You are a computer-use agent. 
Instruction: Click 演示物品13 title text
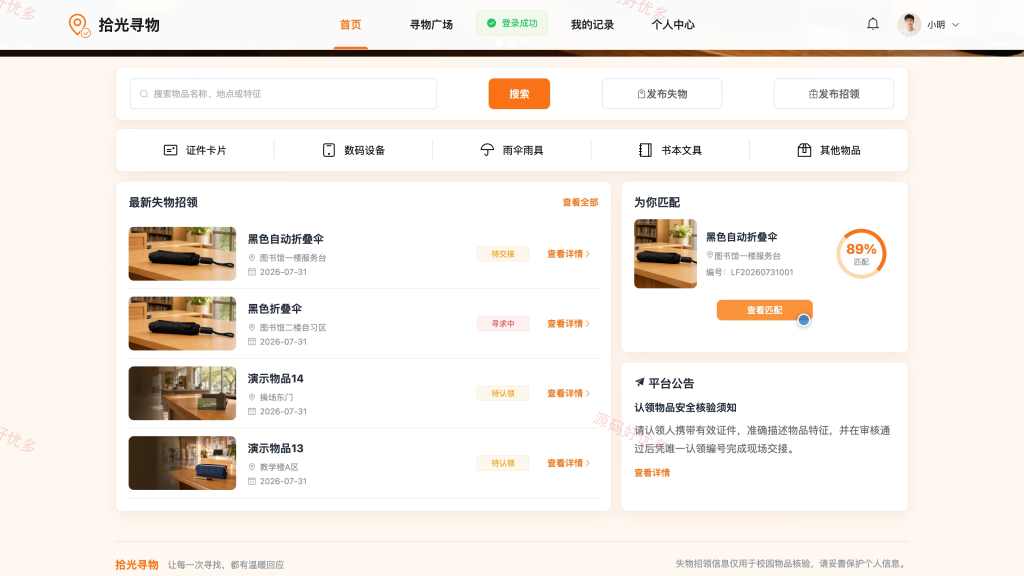(276, 449)
